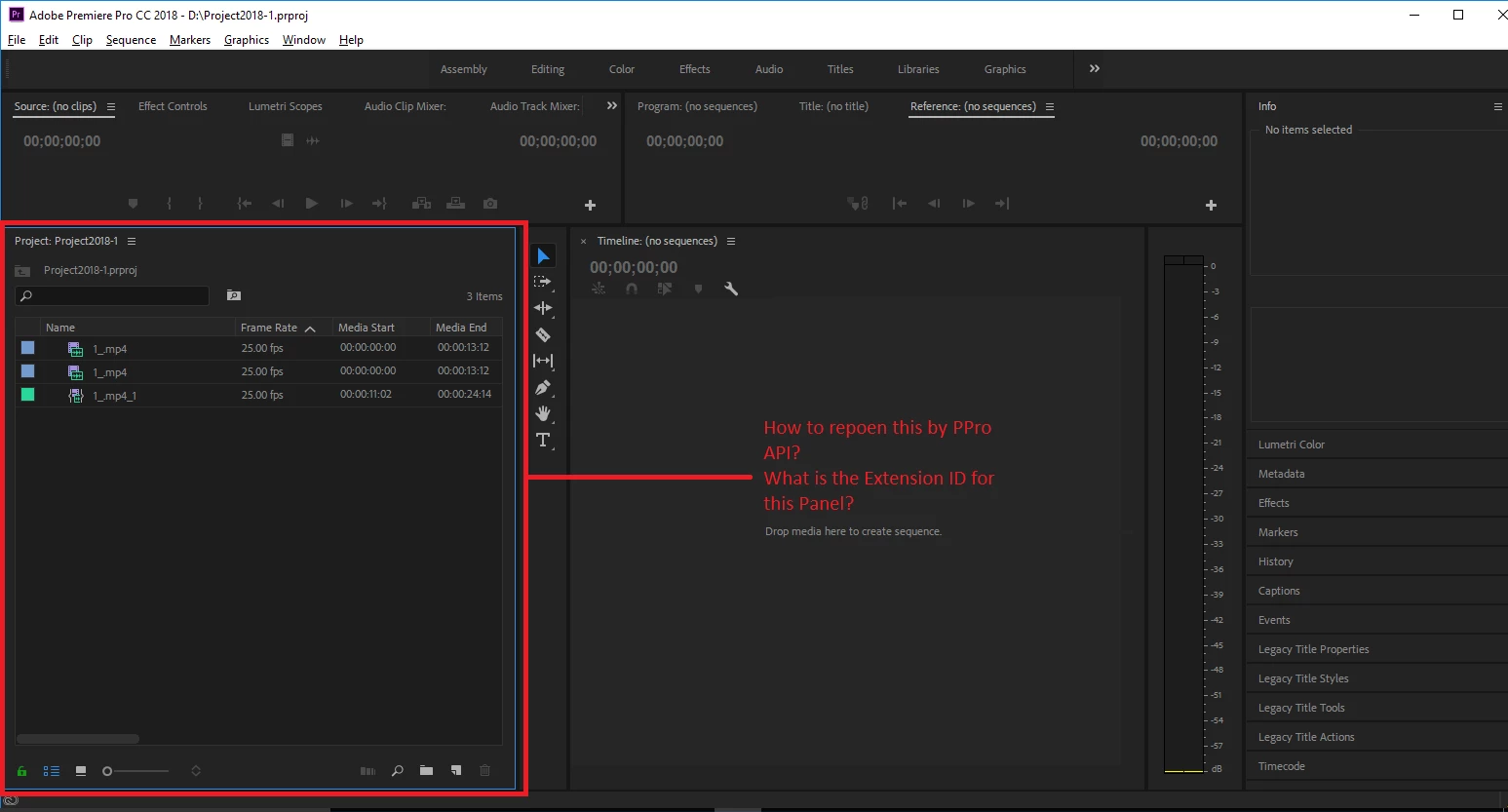Image resolution: width=1508 pixels, height=812 pixels.
Task: Open the Sequence menu
Action: 131,40
